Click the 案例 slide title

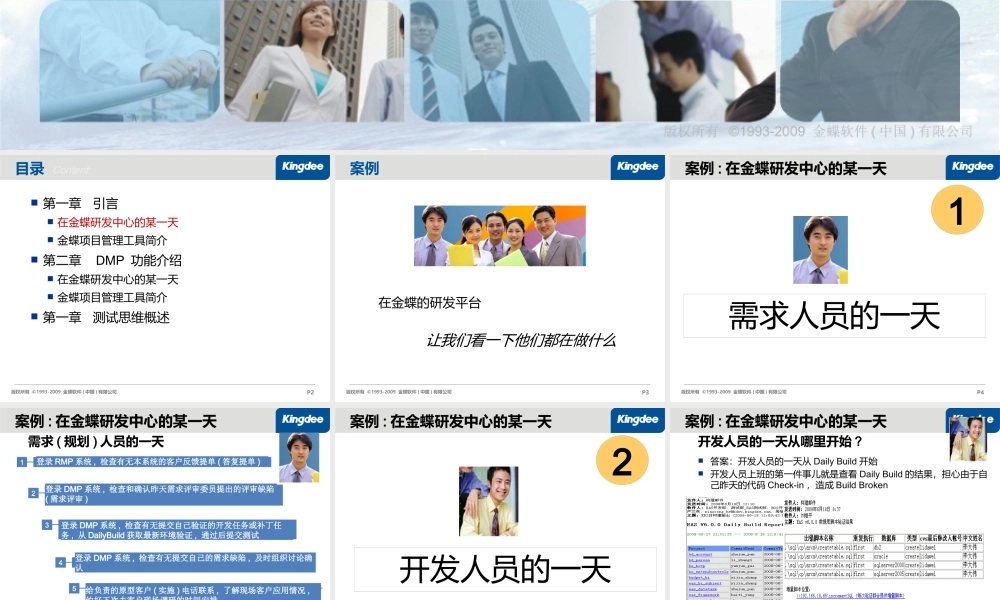pyautogui.click(x=364, y=169)
